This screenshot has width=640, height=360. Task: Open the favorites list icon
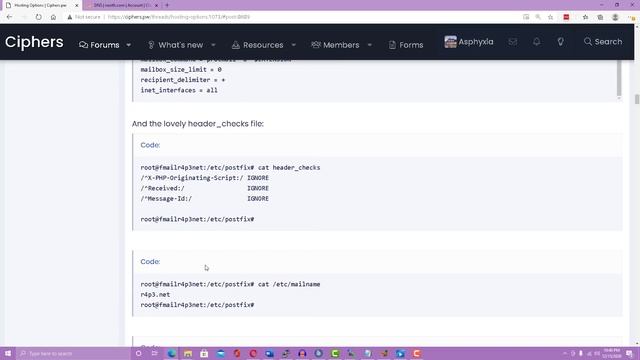pyautogui.click(x=585, y=17)
